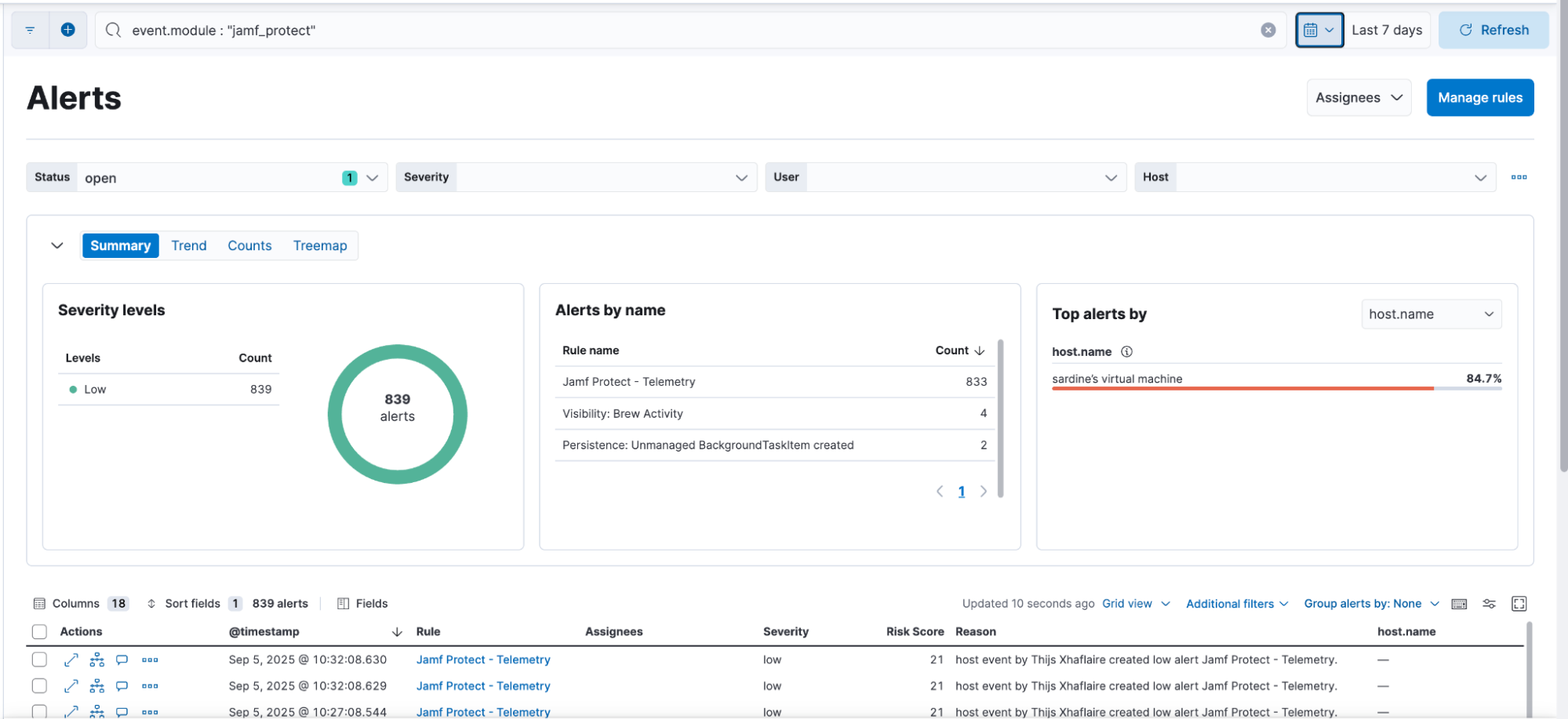1568x719 pixels.
Task: Open the host.name info tooltip icon
Action: (1126, 351)
